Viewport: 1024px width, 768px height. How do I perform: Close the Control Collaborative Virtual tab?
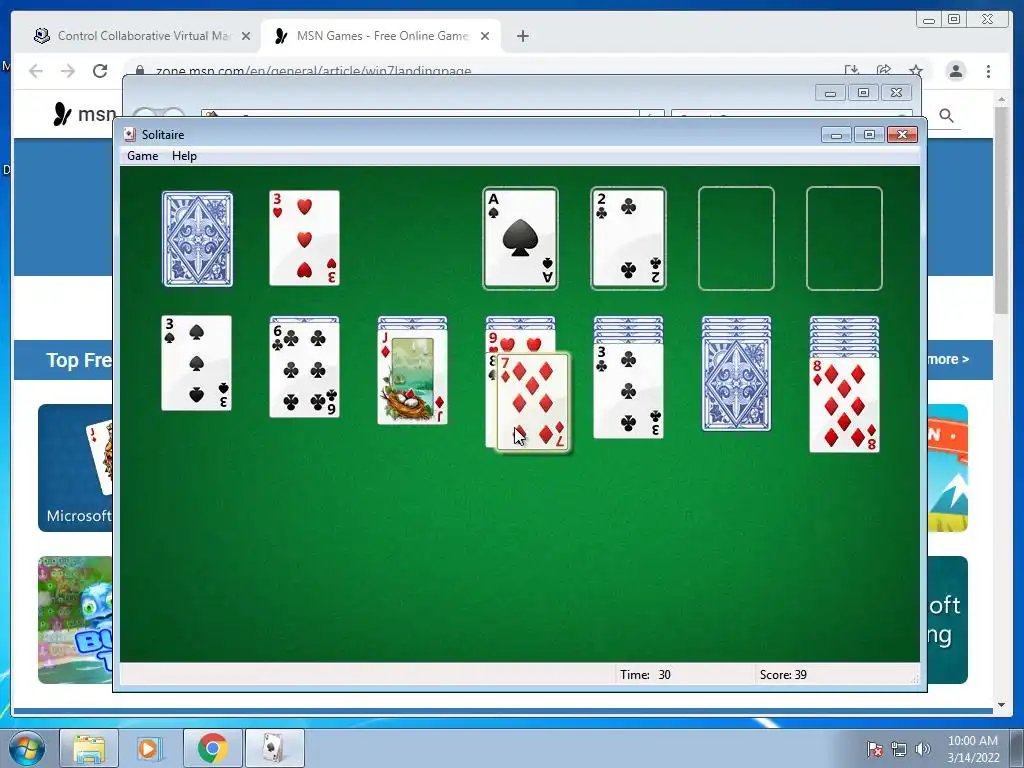pyautogui.click(x=246, y=36)
